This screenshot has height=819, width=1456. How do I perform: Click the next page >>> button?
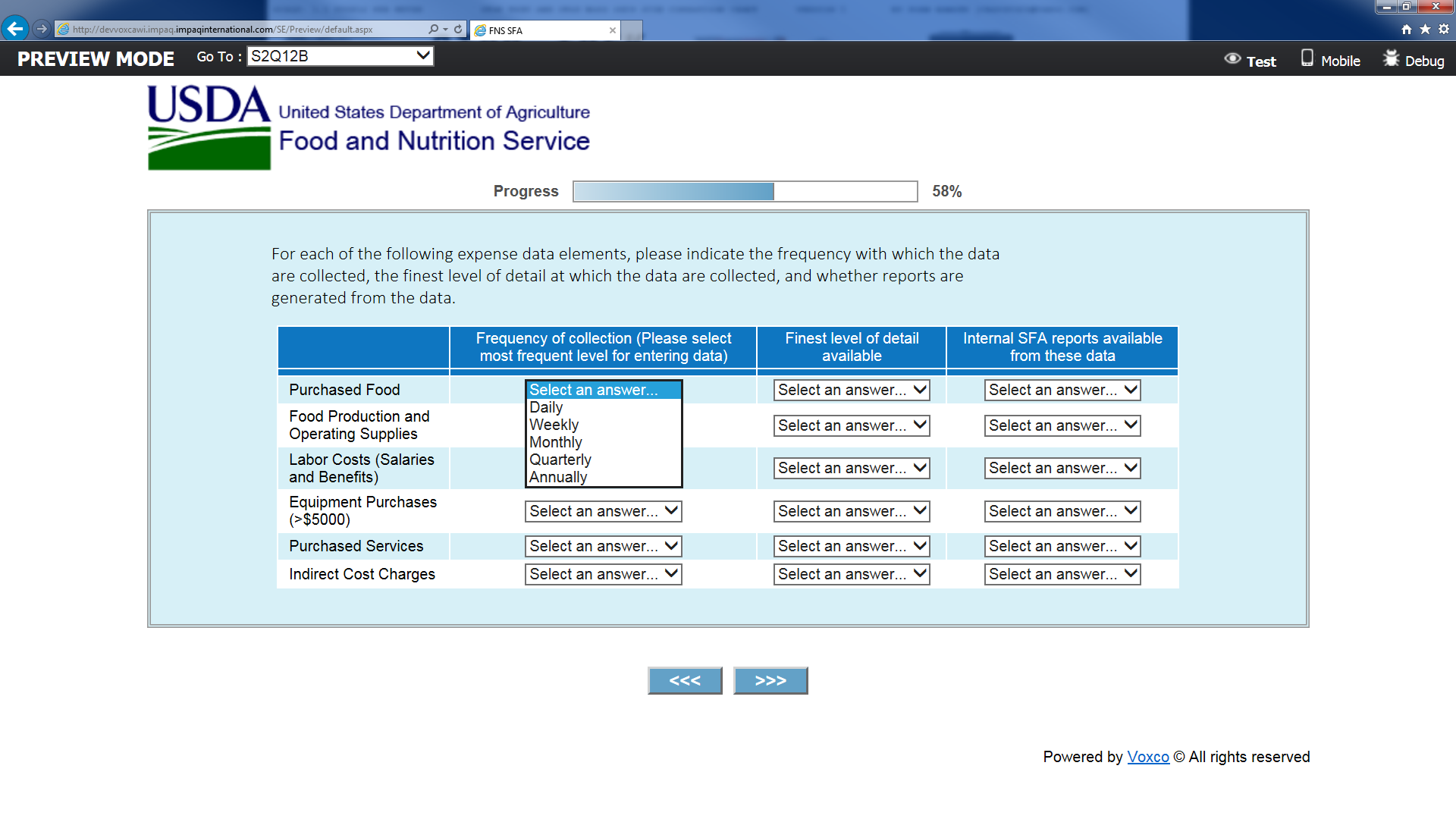click(x=770, y=680)
